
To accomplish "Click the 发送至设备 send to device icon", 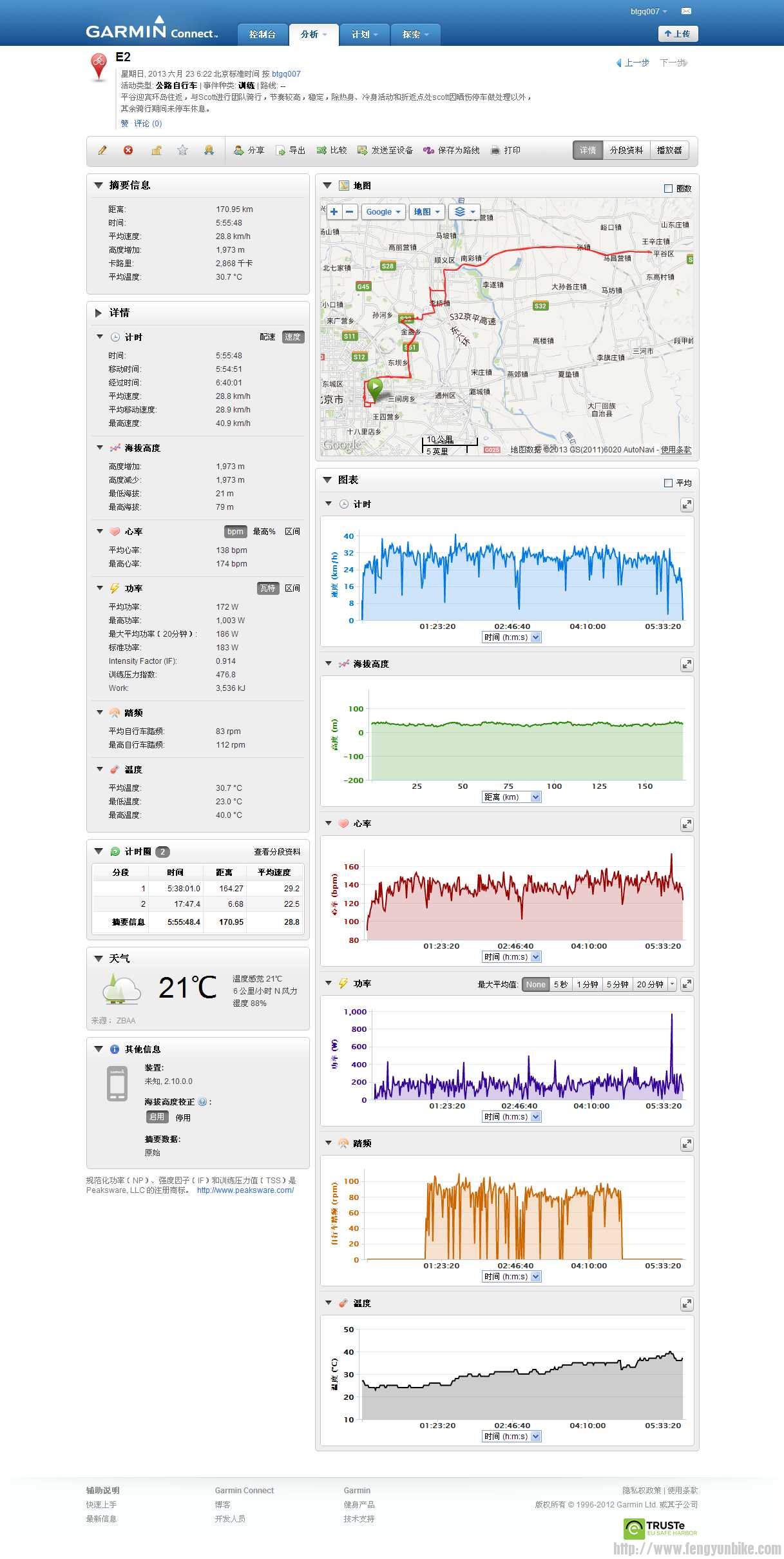I will click(x=363, y=150).
